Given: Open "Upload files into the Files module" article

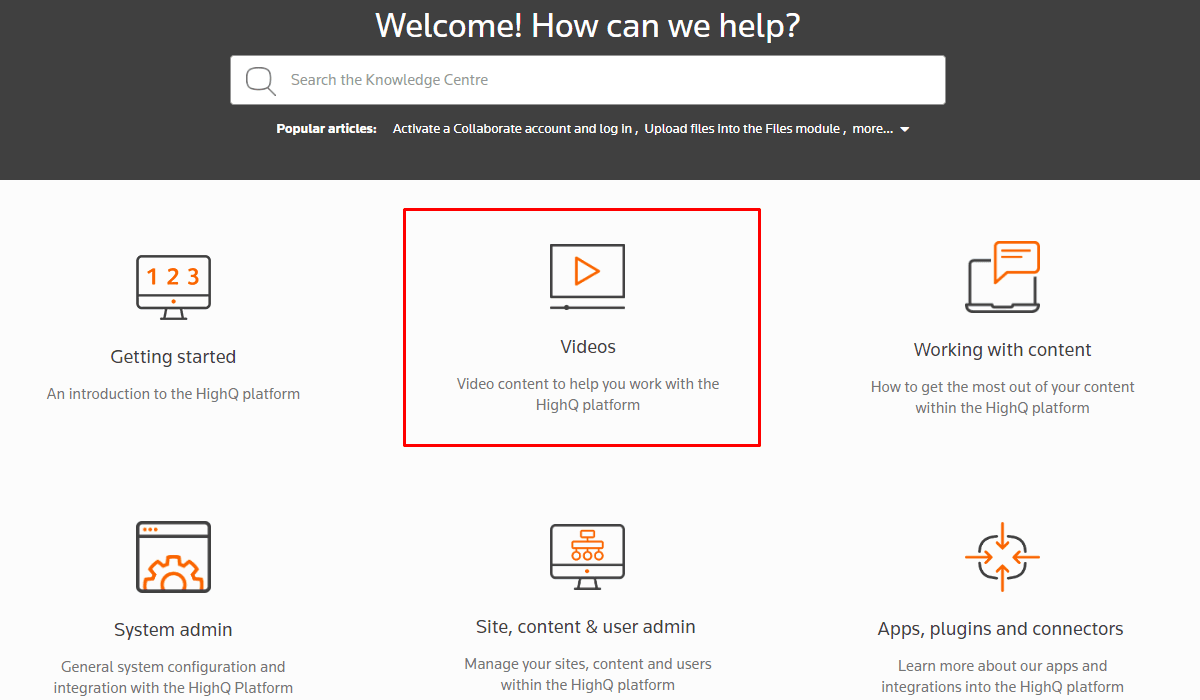Looking at the screenshot, I should (742, 129).
